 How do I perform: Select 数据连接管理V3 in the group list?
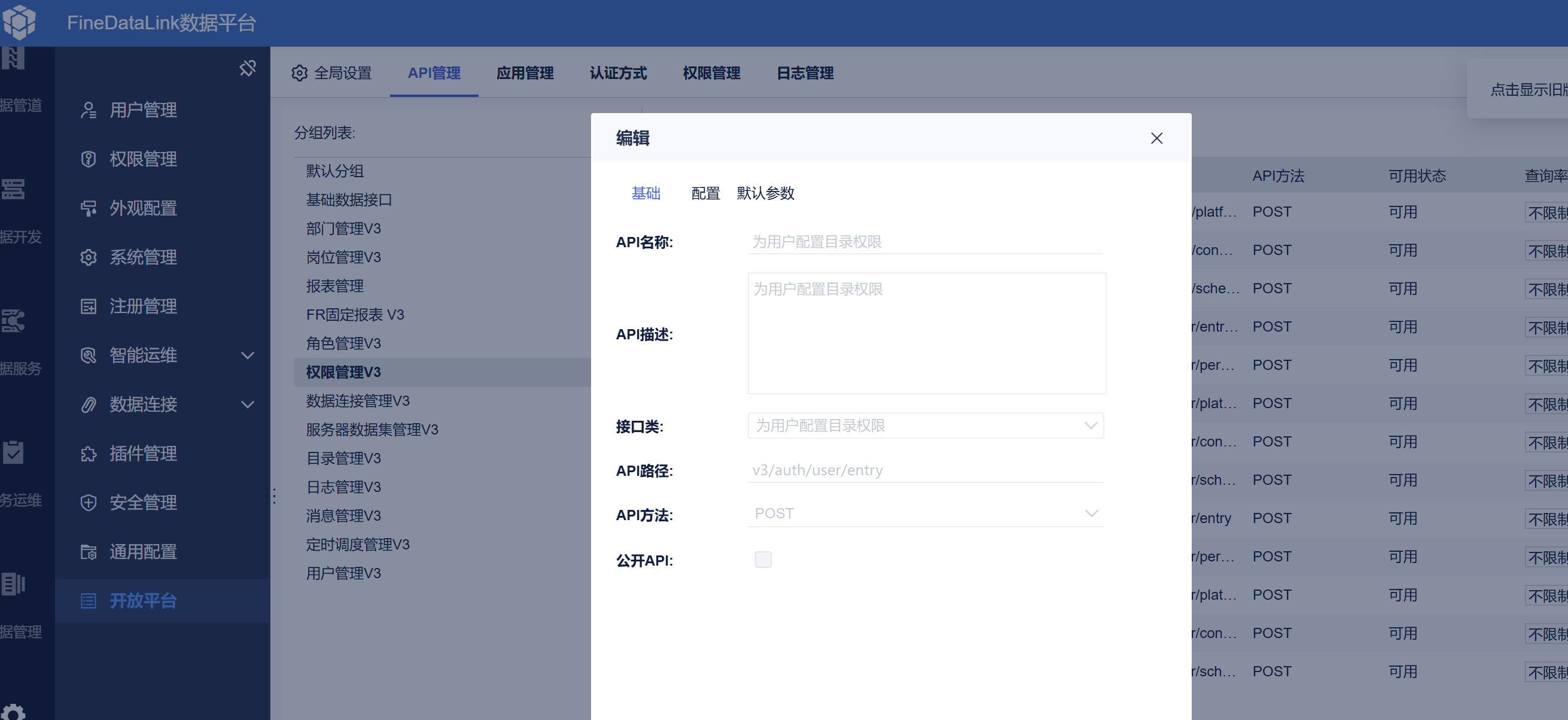pos(357,401)
